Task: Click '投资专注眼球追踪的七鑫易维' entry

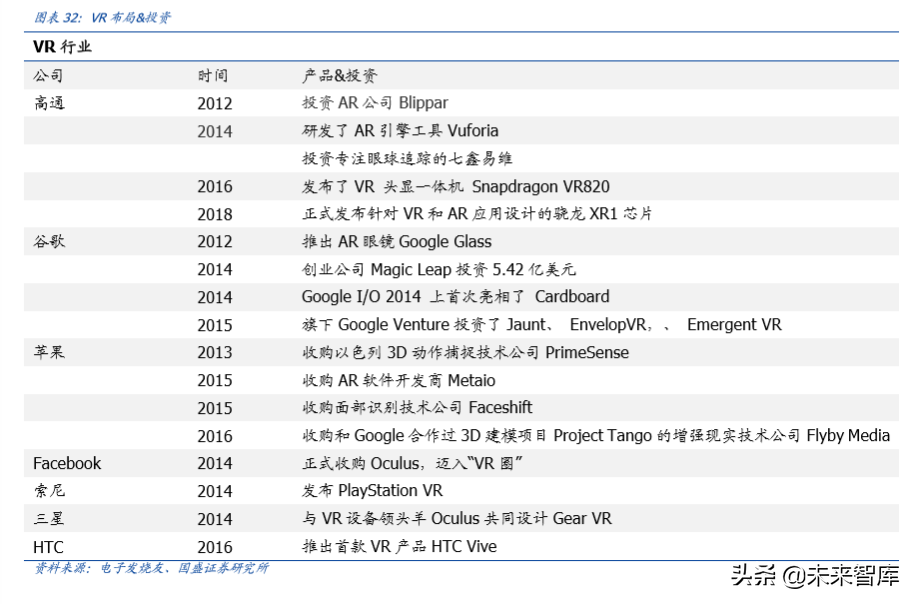Action: [x=407, y=158]
